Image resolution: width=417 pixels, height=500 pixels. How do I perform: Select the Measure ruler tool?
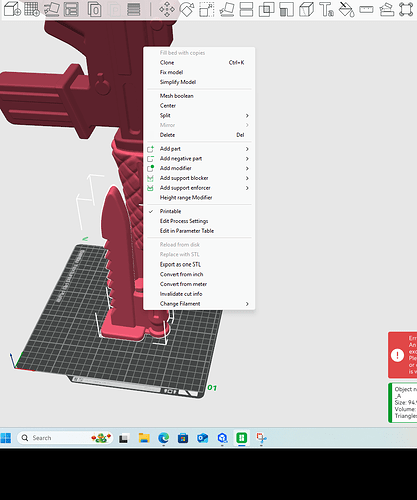(x=366, y=9)
